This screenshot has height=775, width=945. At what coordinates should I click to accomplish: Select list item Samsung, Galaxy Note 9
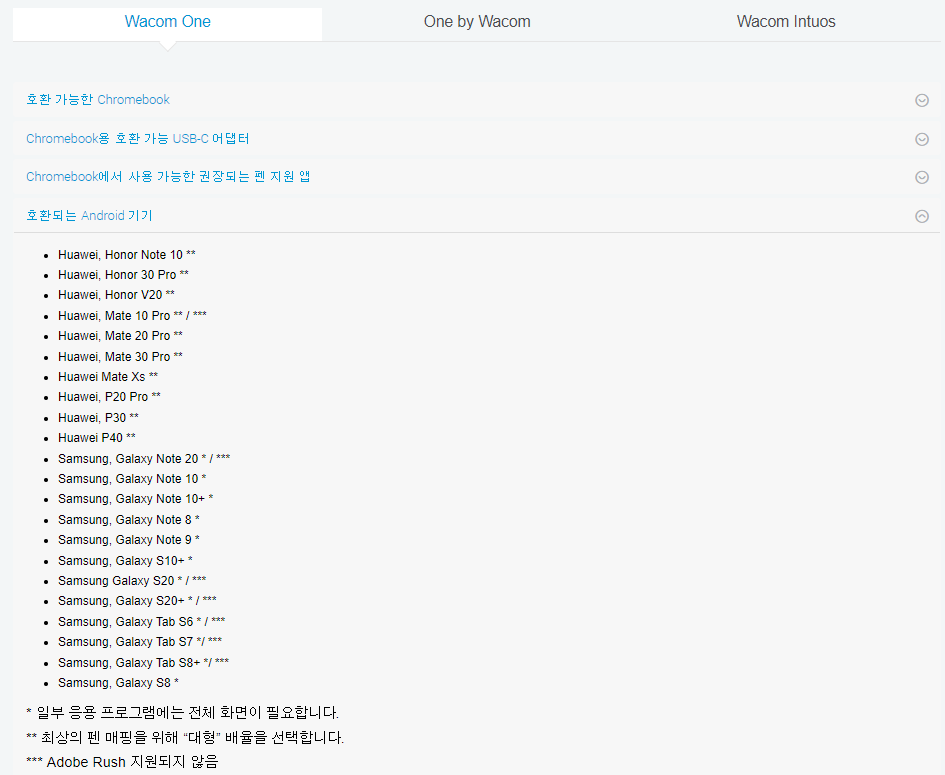coord(129,539)
